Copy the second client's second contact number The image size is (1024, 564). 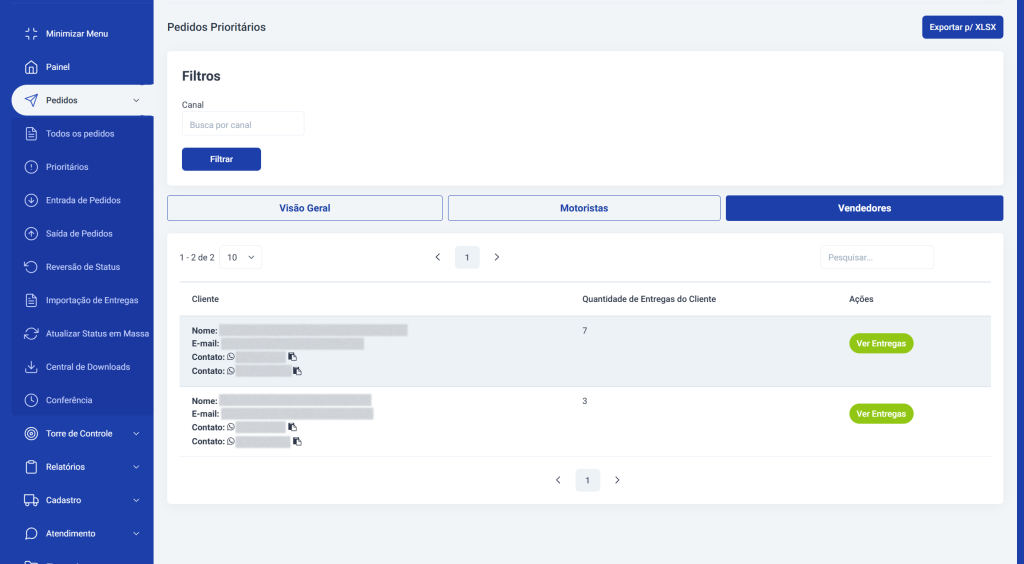tap(297, 442)
